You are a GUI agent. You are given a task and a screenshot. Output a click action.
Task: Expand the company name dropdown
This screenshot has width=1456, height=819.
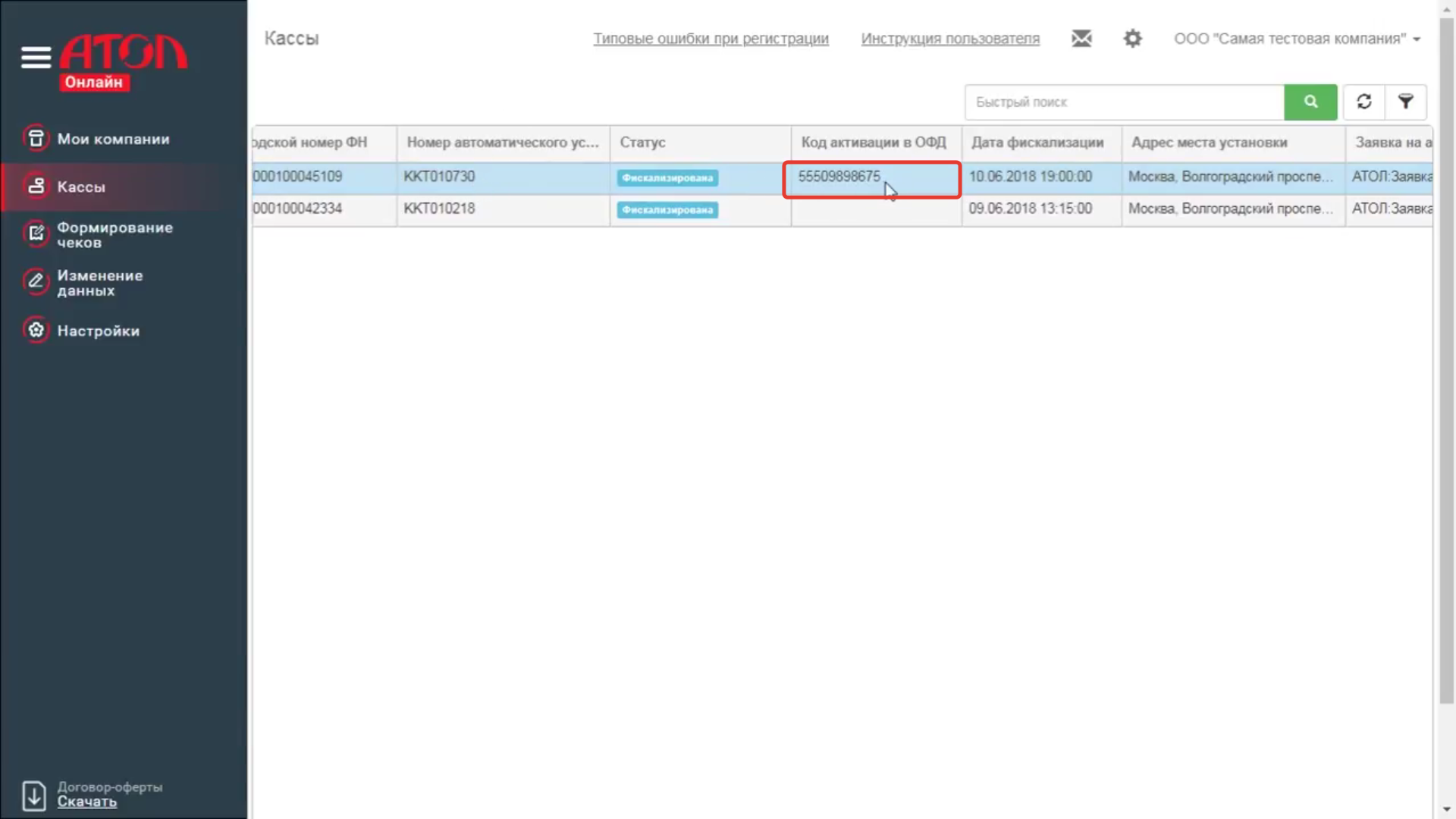[x=1297, y=39]
